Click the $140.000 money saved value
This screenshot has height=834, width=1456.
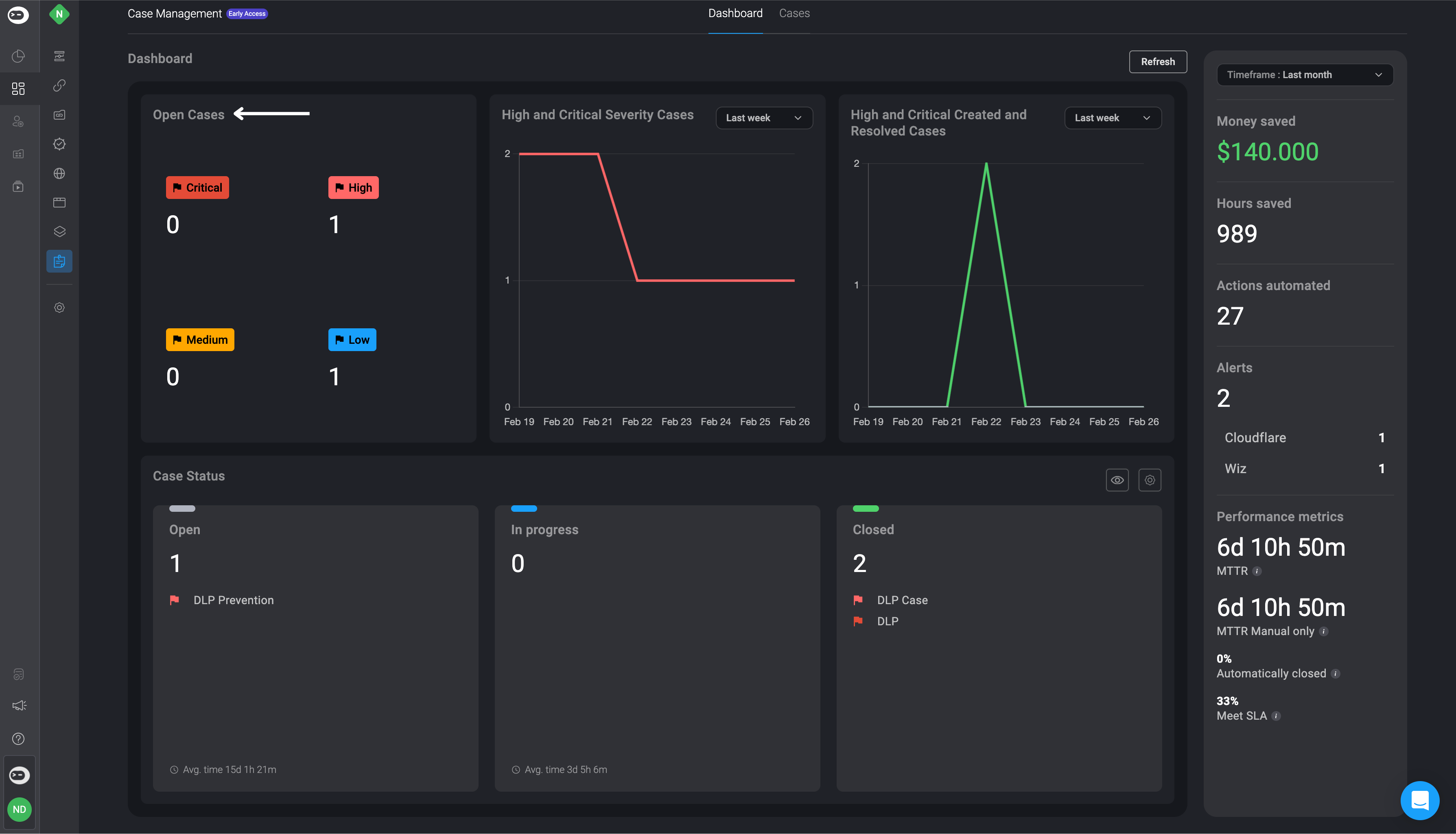click(x=1268, y=152)
